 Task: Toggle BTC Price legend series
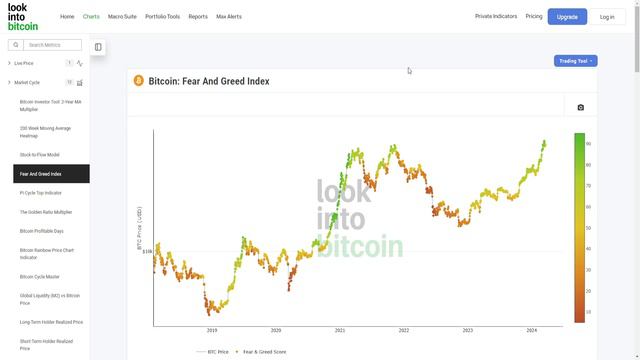point(212,352)
